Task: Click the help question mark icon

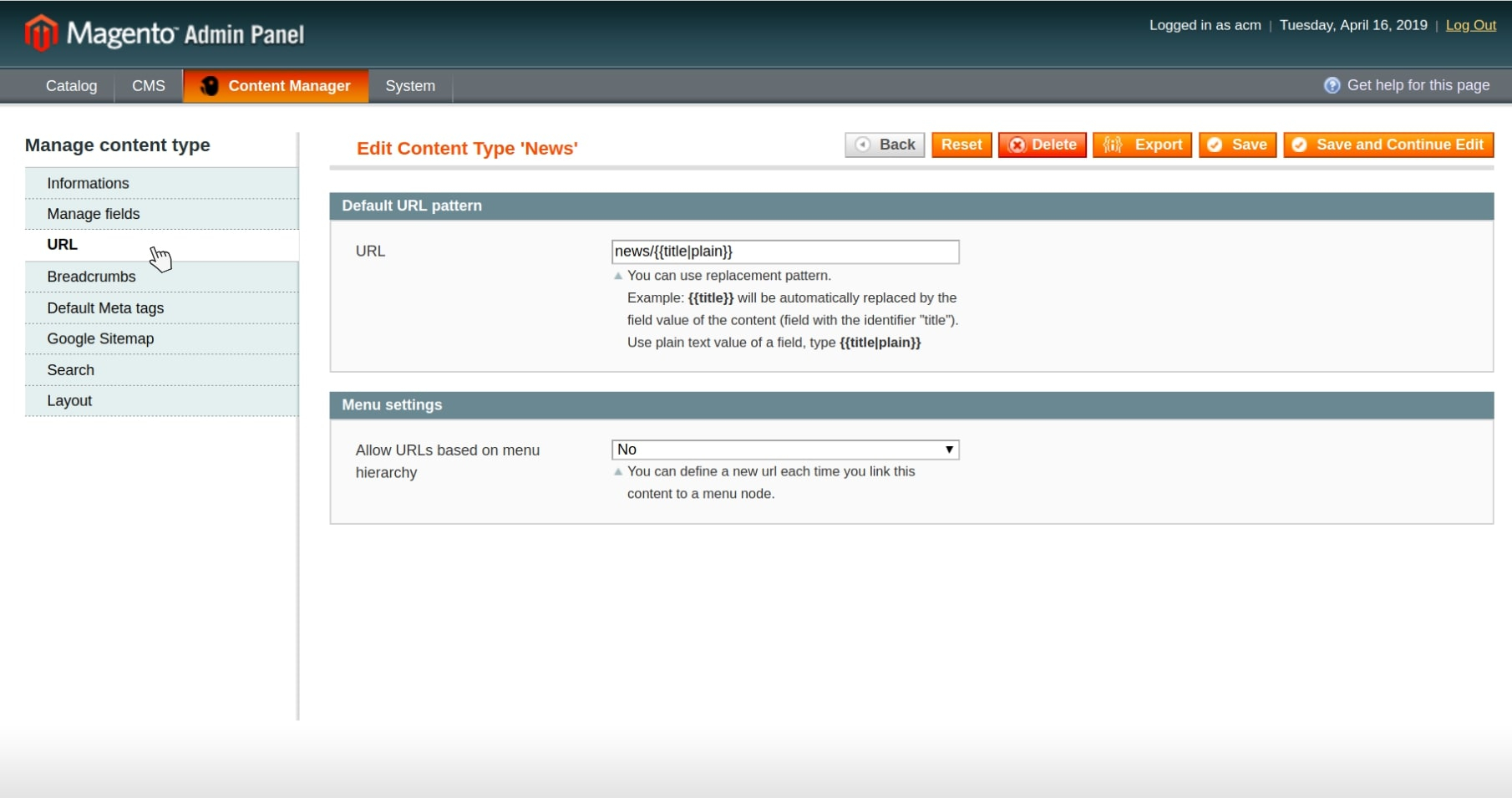Action: (x=1332, y=85)
